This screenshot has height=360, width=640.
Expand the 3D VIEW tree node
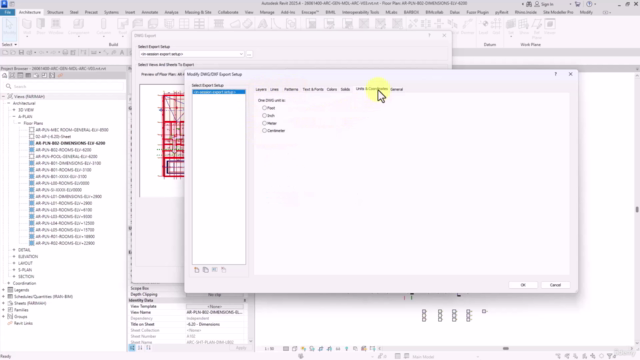(14, 110)
